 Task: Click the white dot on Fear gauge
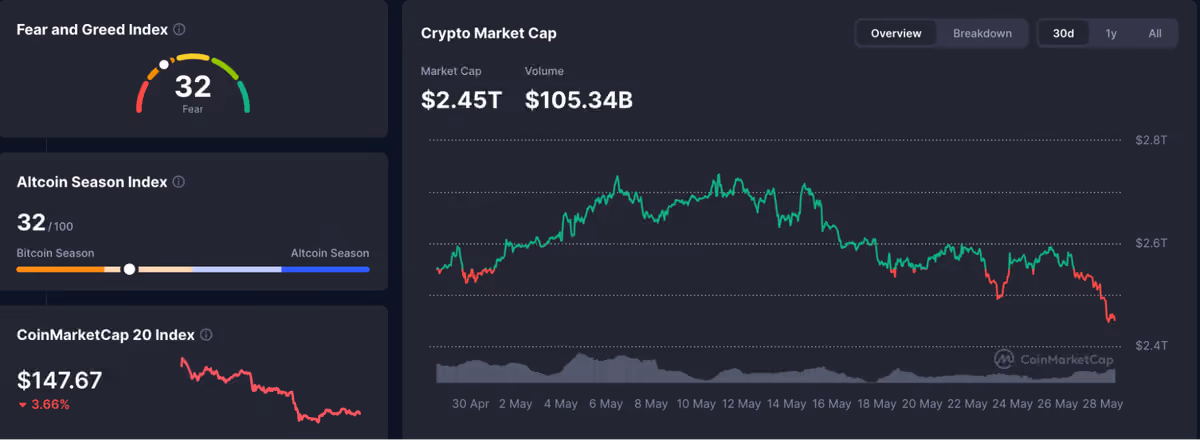click(x=164, y=65)
